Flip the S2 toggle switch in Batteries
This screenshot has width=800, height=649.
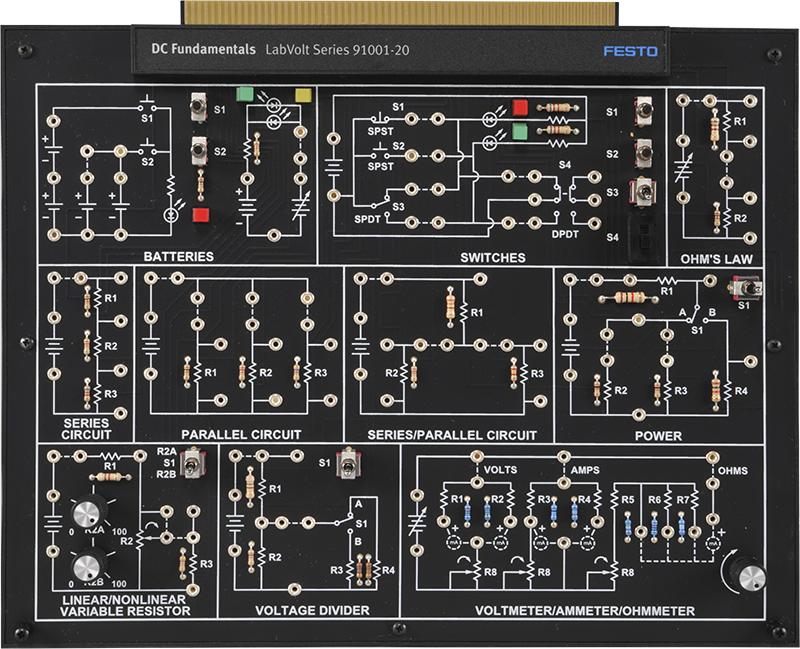click(x=200, y=153)
